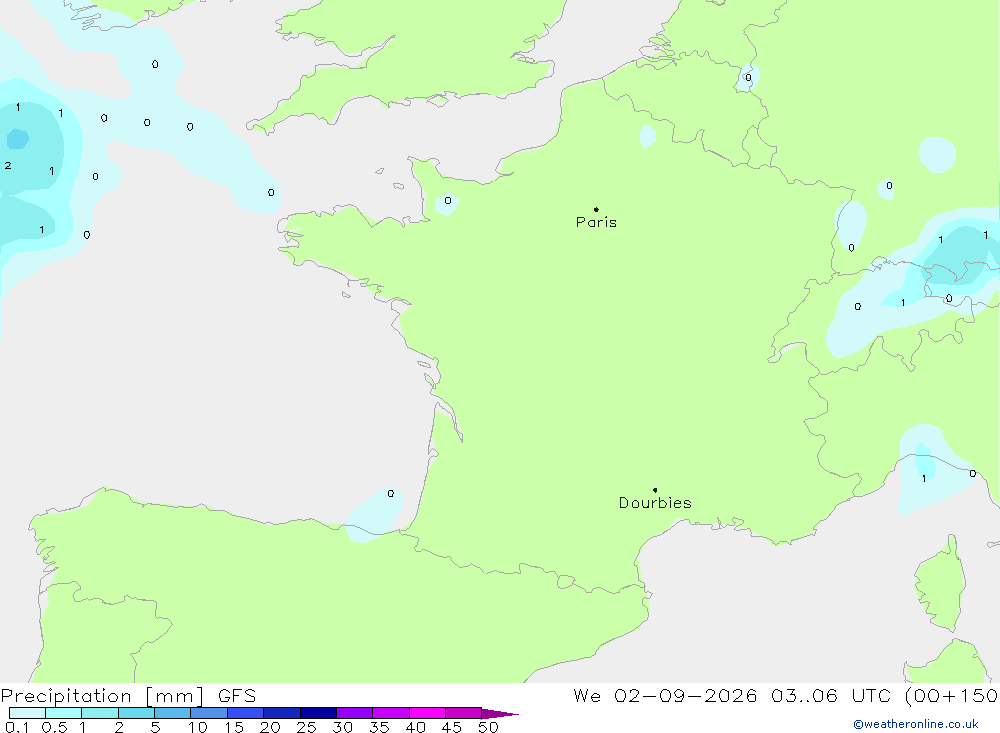Click the 03..06 UTC time text
The height and width of the screenshot is (733, 1000).
[x=830, y=695]
